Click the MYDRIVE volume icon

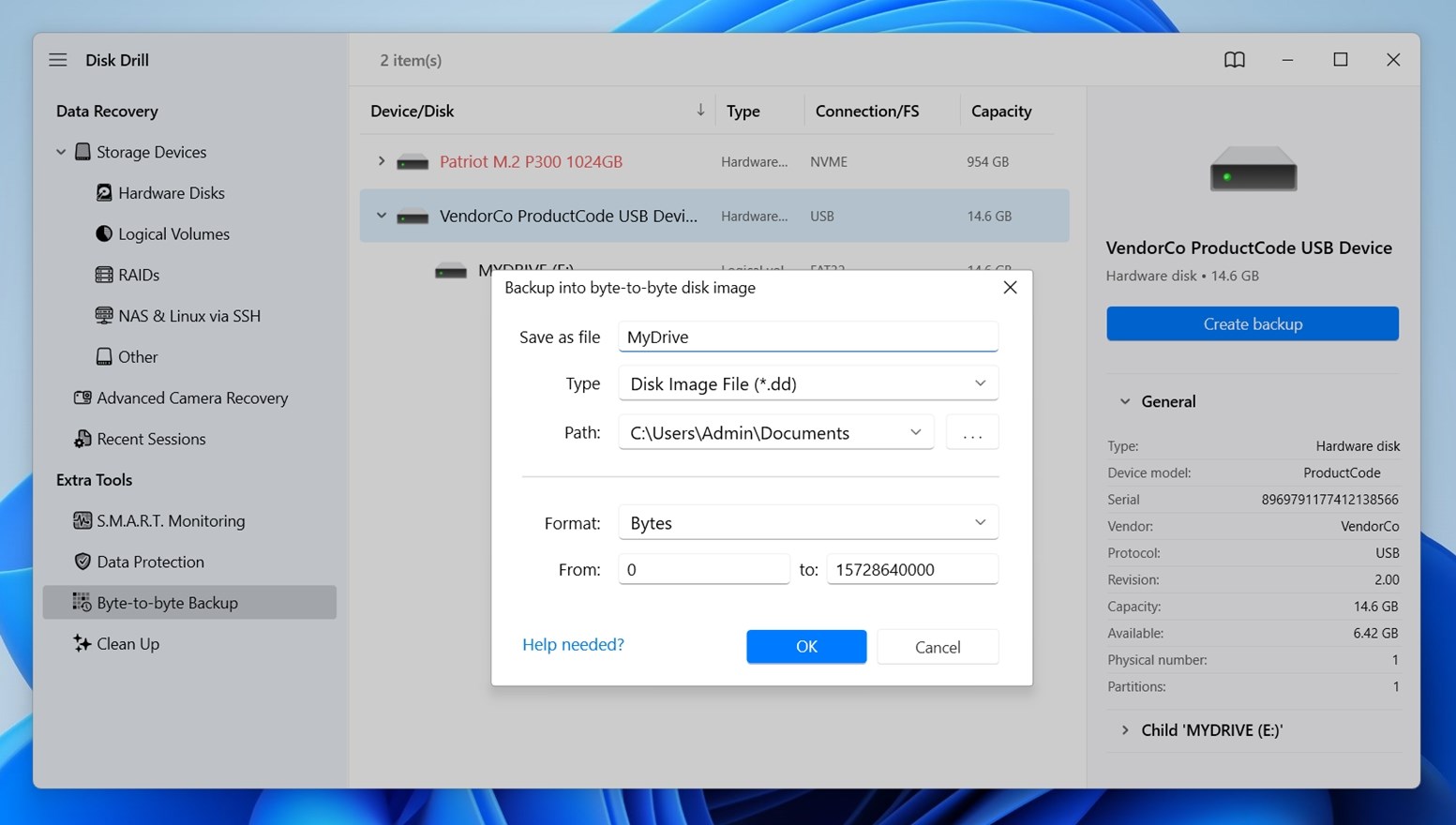coord(451,271)
